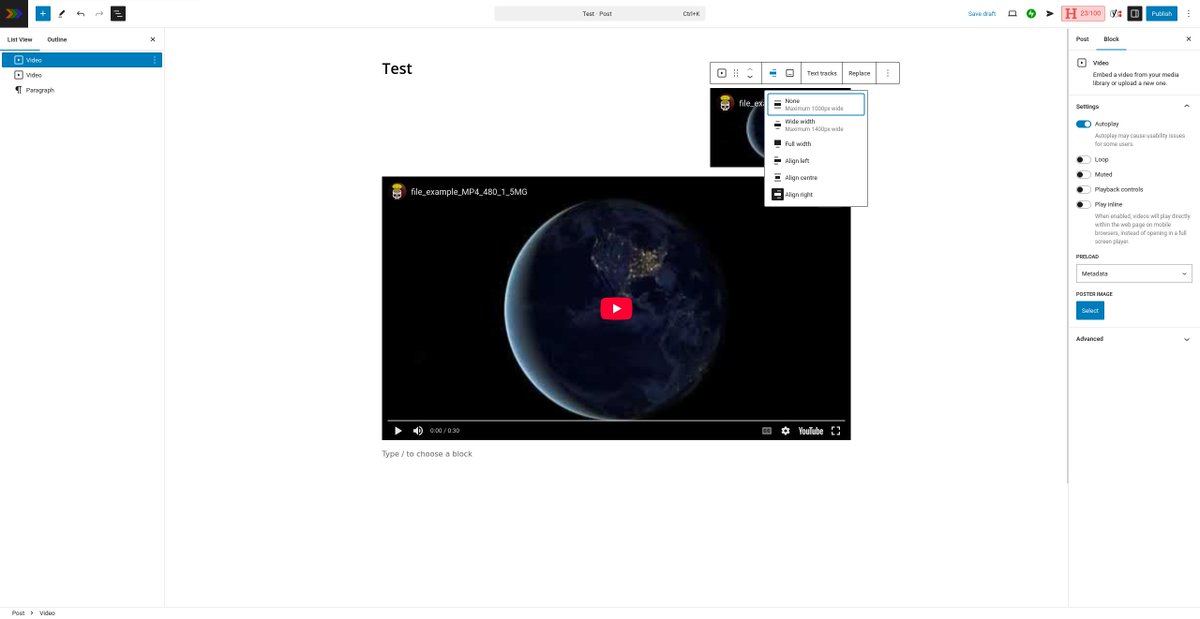Click the black arrow send icon
This screenshot has height=619, width=1200.
click(x=1050, y=13)
